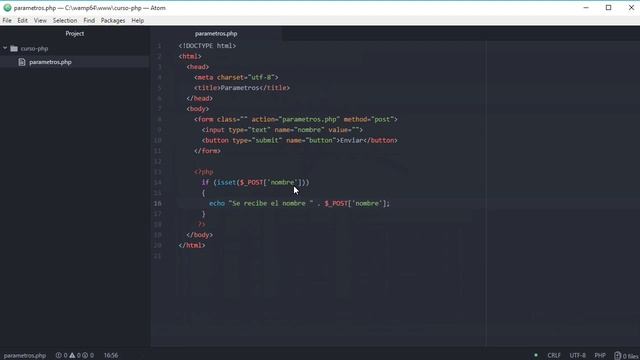Click the opening <html> tag
The image size is (640, 360).
click(x=190, y=56)
